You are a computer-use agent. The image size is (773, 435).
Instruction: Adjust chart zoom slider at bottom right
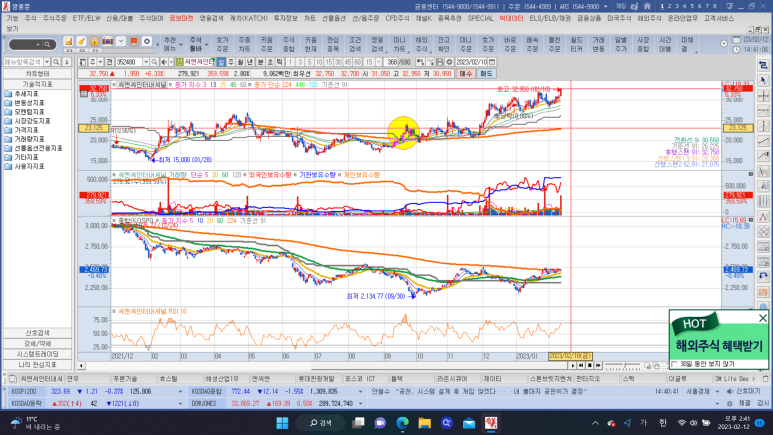[623, 365]
